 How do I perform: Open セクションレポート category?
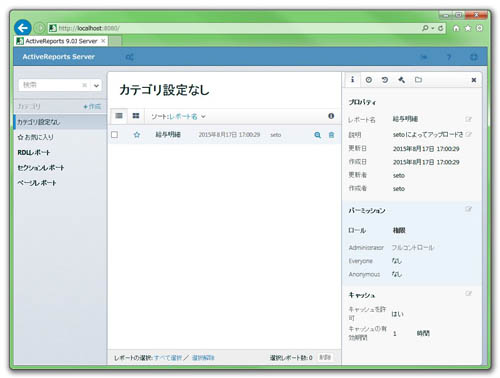tap(41, 168)
